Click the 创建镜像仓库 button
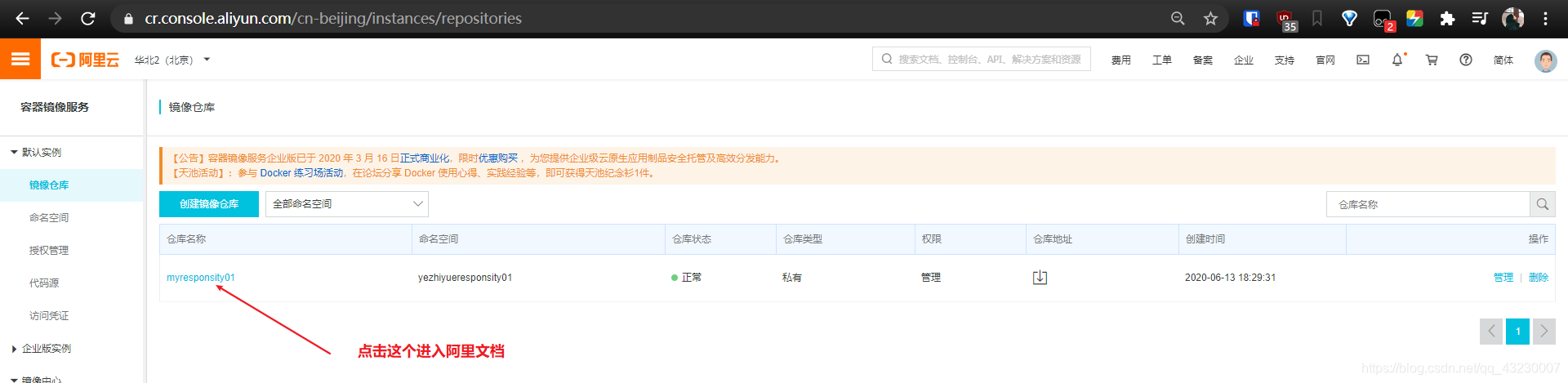 [x=209, y=204]
